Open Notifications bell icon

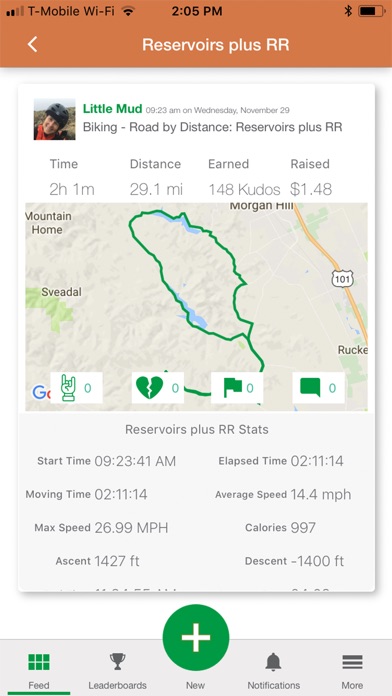pos(273,662)
